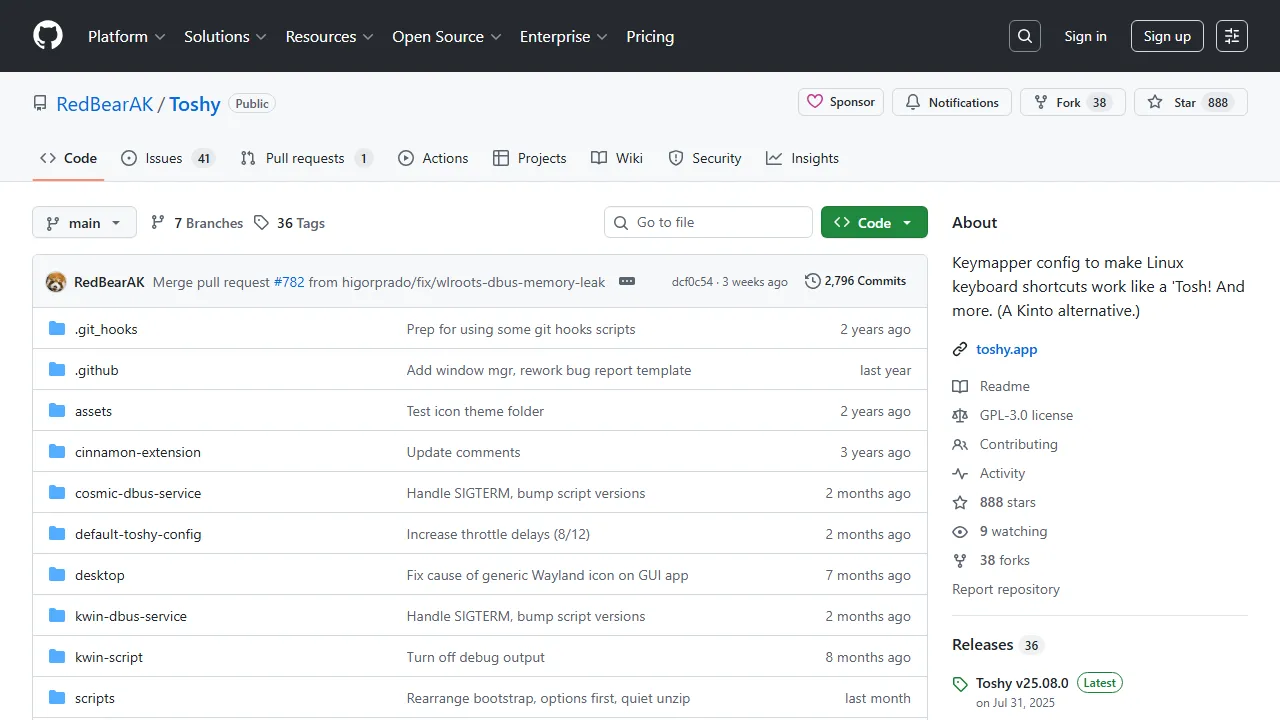Open the main branch selector dropdown
1280x720 pixels.
84,222
